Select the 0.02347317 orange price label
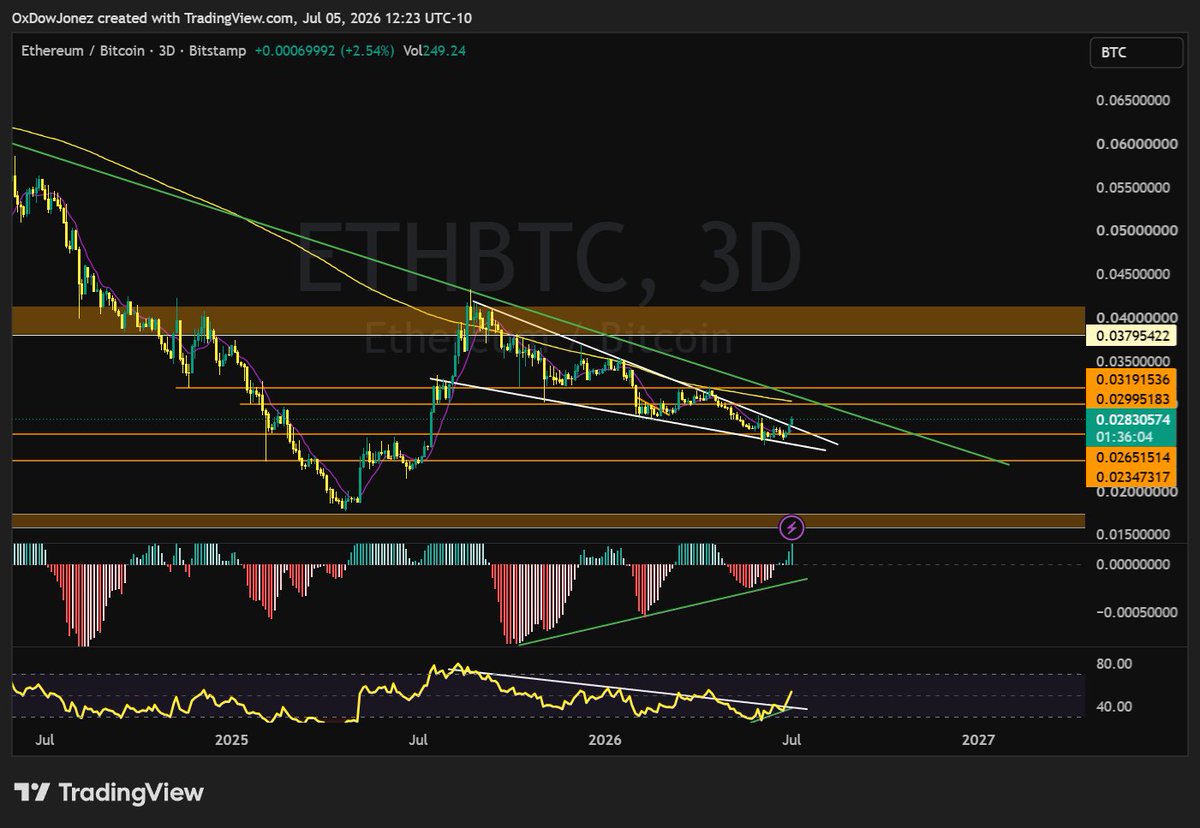 pos(1131,477)
